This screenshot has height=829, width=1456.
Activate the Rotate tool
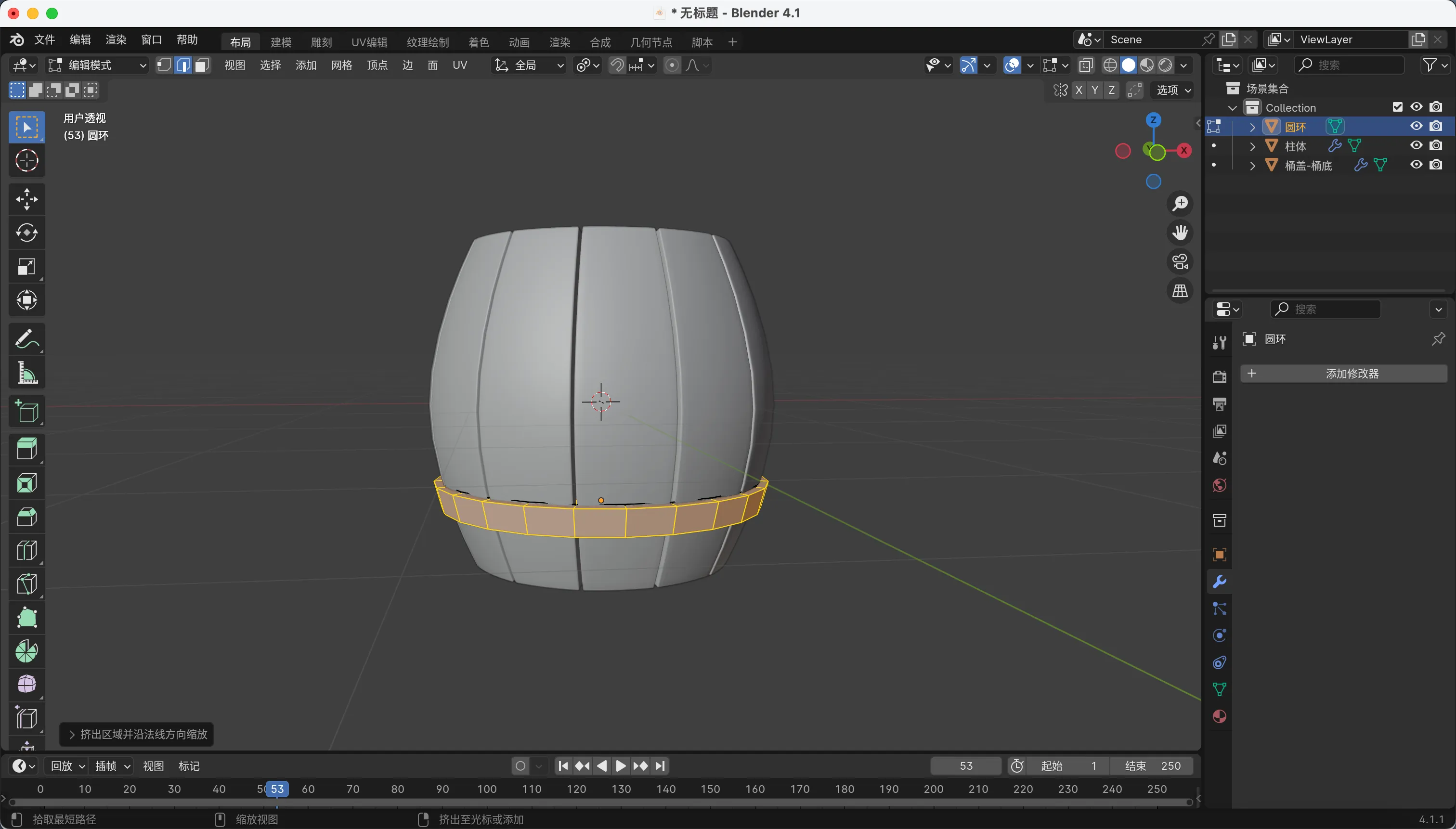pos(27,233)
